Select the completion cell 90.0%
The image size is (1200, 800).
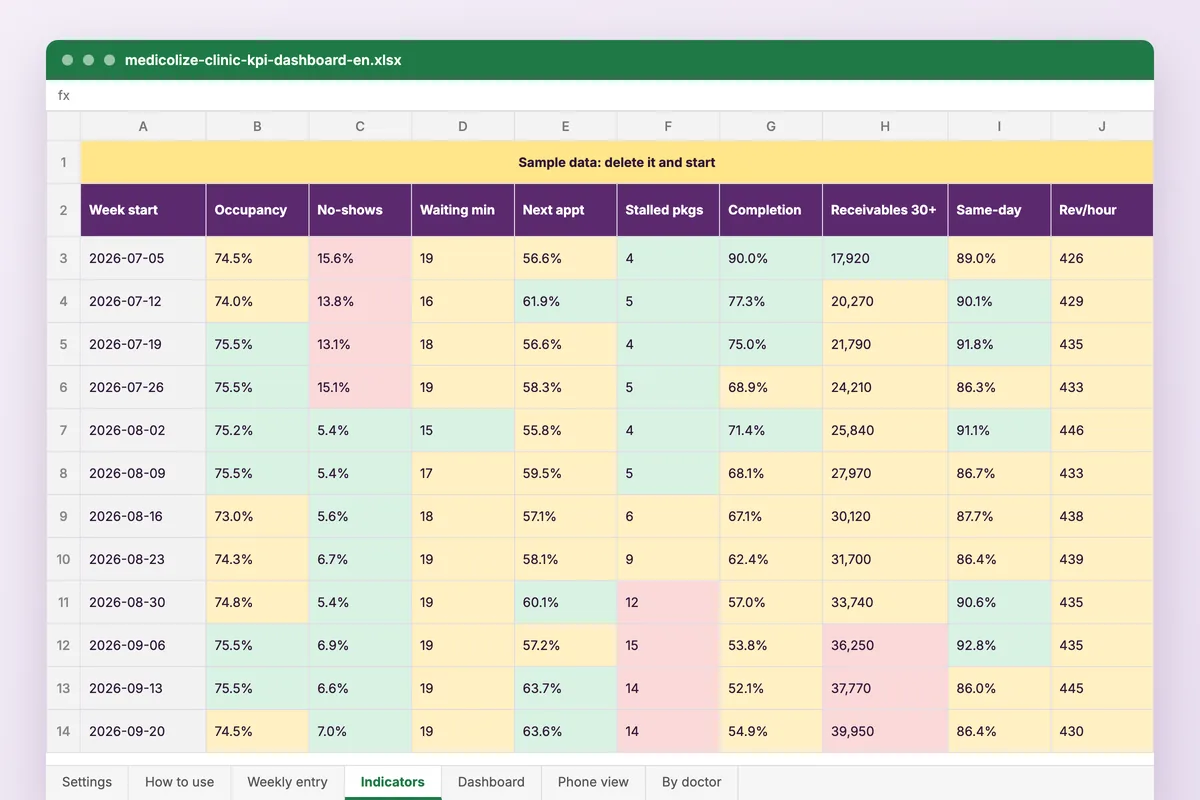[771, 258]
